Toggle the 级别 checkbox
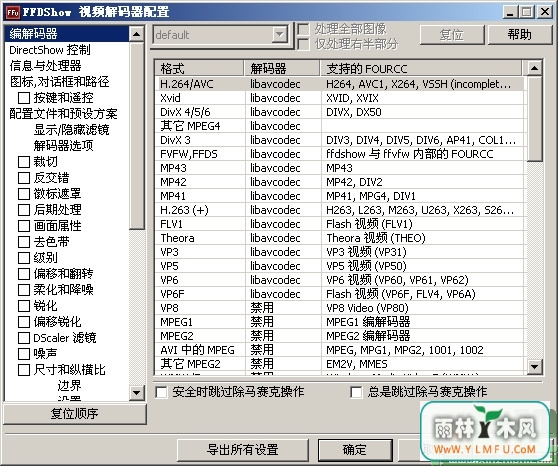Screen dimensions: 558x466 pos(24,258)
